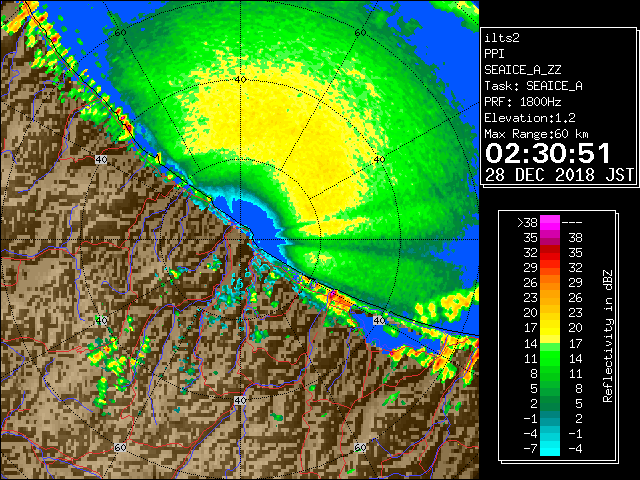
Task: Pick the orange swatch beside left 26
Action: pos(550,283)
